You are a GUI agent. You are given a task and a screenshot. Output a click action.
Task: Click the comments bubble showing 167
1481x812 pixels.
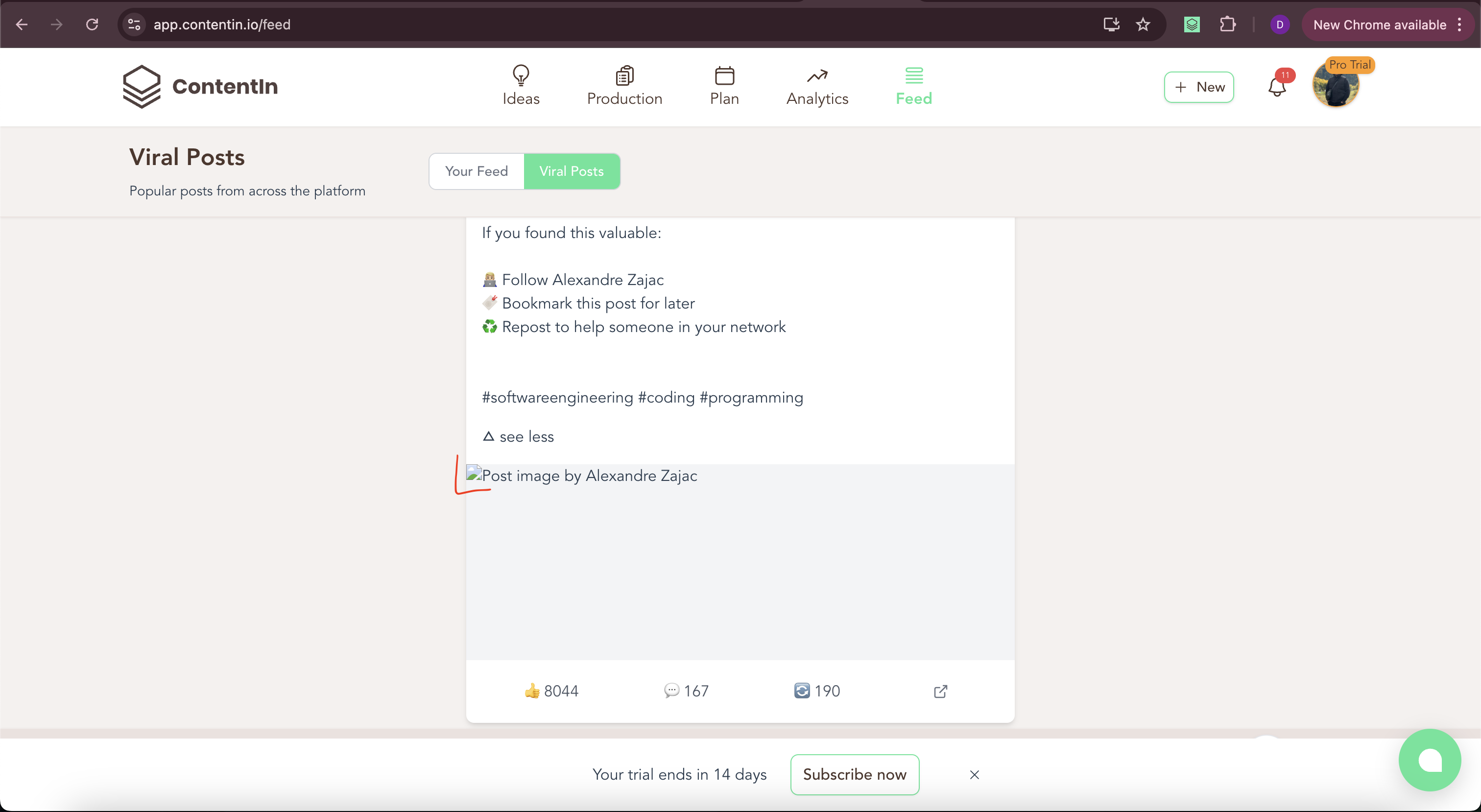coord(685,691)
